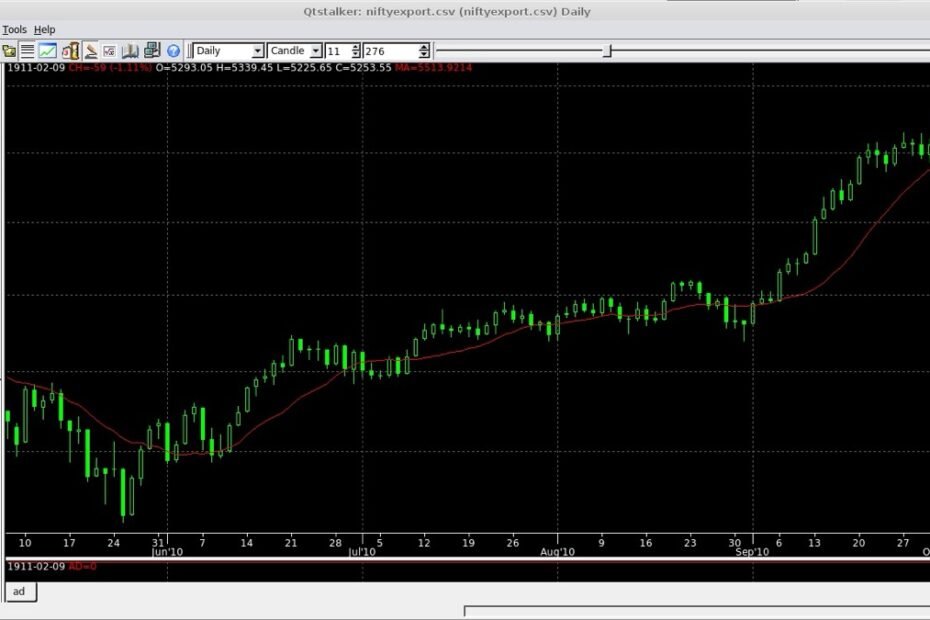The width and height of the screenshot is (930, 620).
Task: Click the computers data window icon
Action: 152,50
